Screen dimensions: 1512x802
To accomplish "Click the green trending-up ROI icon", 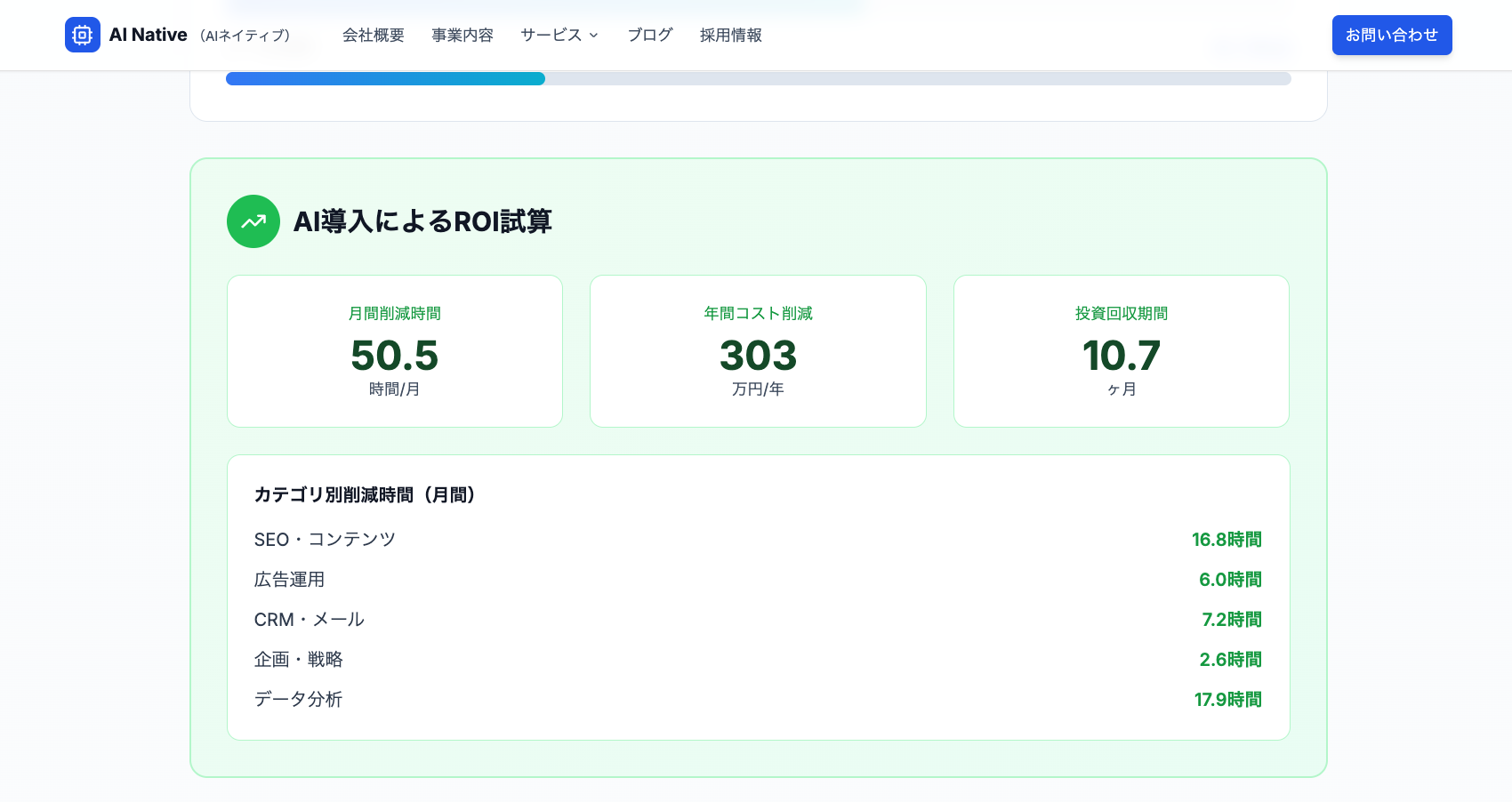I will click(x=253, y=221).
